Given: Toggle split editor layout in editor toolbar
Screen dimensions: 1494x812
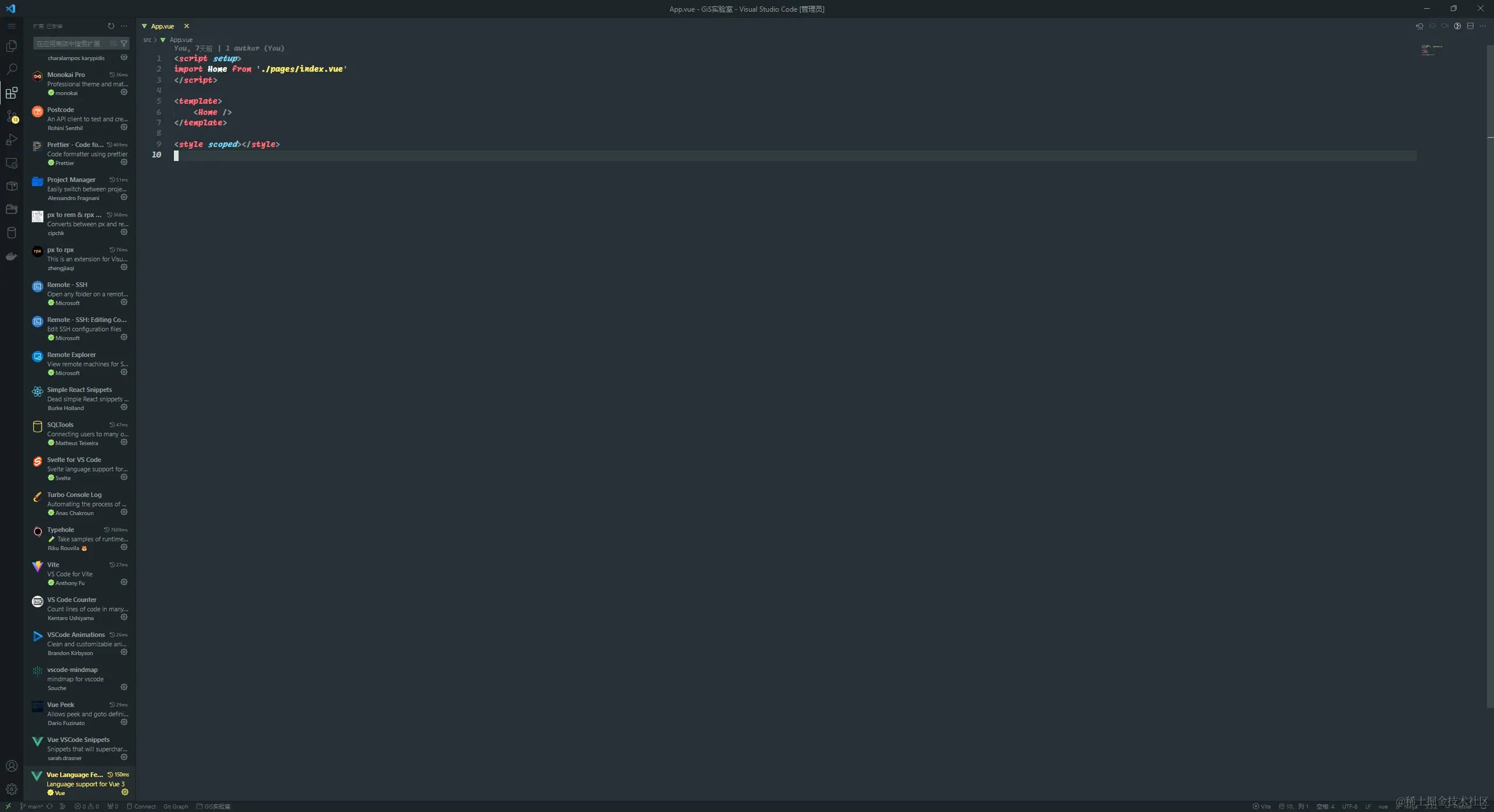Looking at the screenshot, I should (1470, 26).
